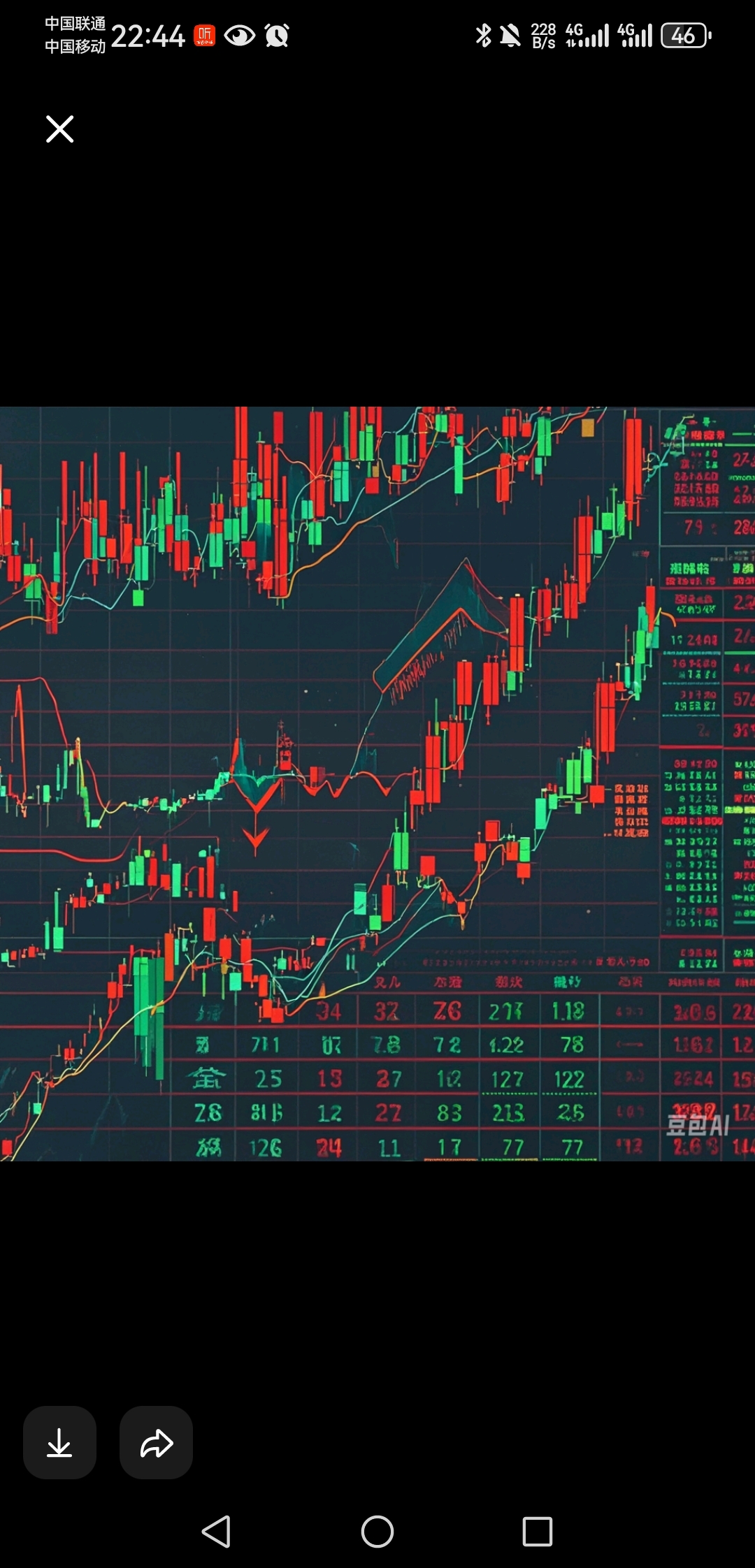Close the image viewer with the X
Screen dimensions: 755x1568
point(59,129)
